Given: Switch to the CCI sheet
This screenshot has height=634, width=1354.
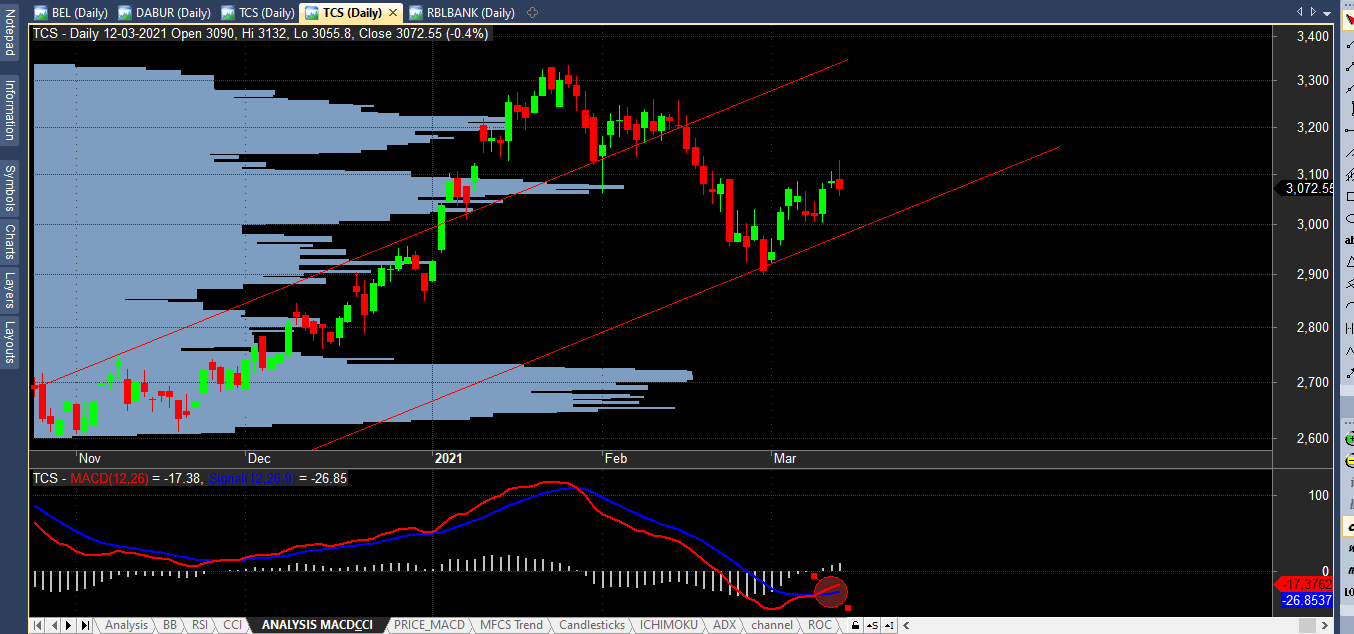Looking at the screenshot, I should [x=233, y=625].
